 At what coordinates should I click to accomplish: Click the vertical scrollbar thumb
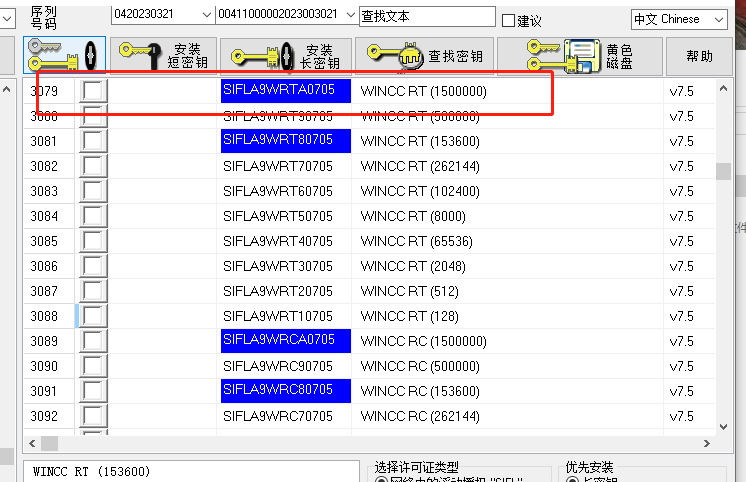click(x=723, y=171)
